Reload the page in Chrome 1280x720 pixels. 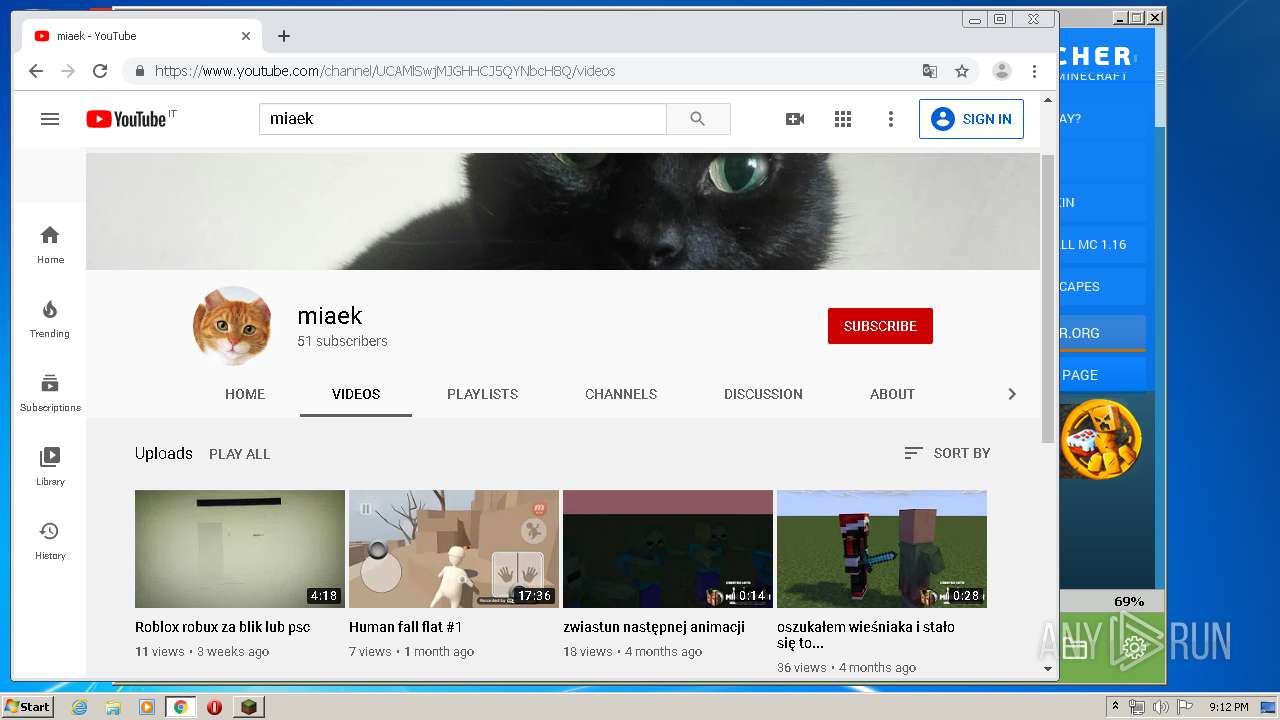[100, 71]
